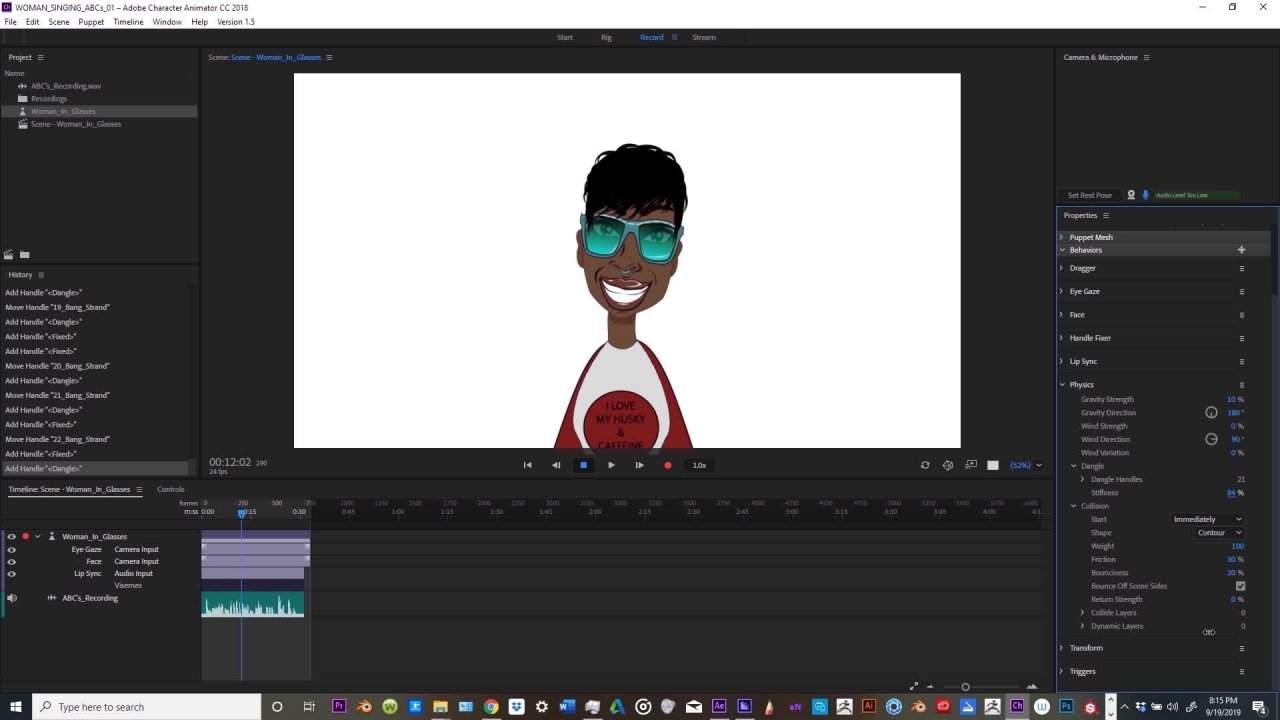Toggle the webcam camera input icon
The height and width of the screenshot is (720, 1280).
(1131, 195)
